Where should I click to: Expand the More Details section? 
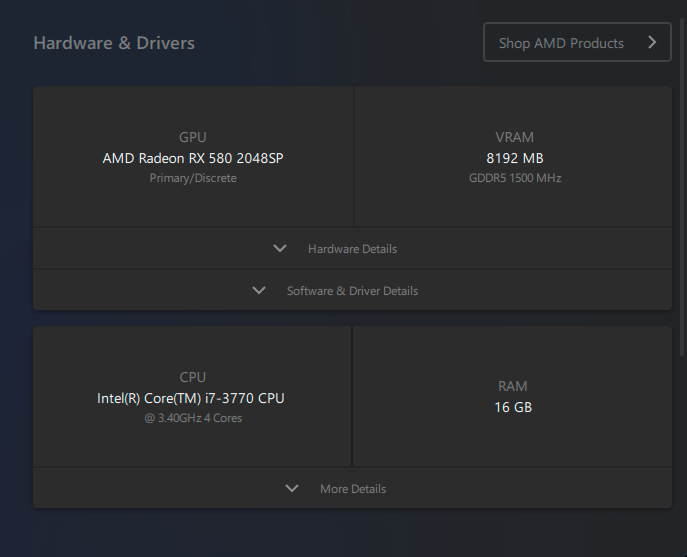click(352, 488)
